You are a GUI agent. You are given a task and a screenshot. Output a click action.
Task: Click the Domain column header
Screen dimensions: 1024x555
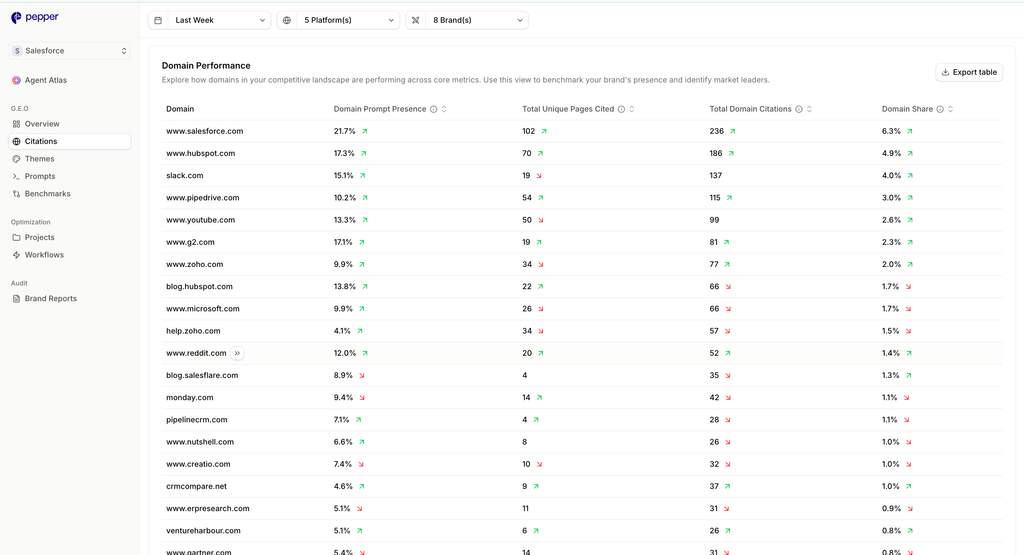click(180, 110)
